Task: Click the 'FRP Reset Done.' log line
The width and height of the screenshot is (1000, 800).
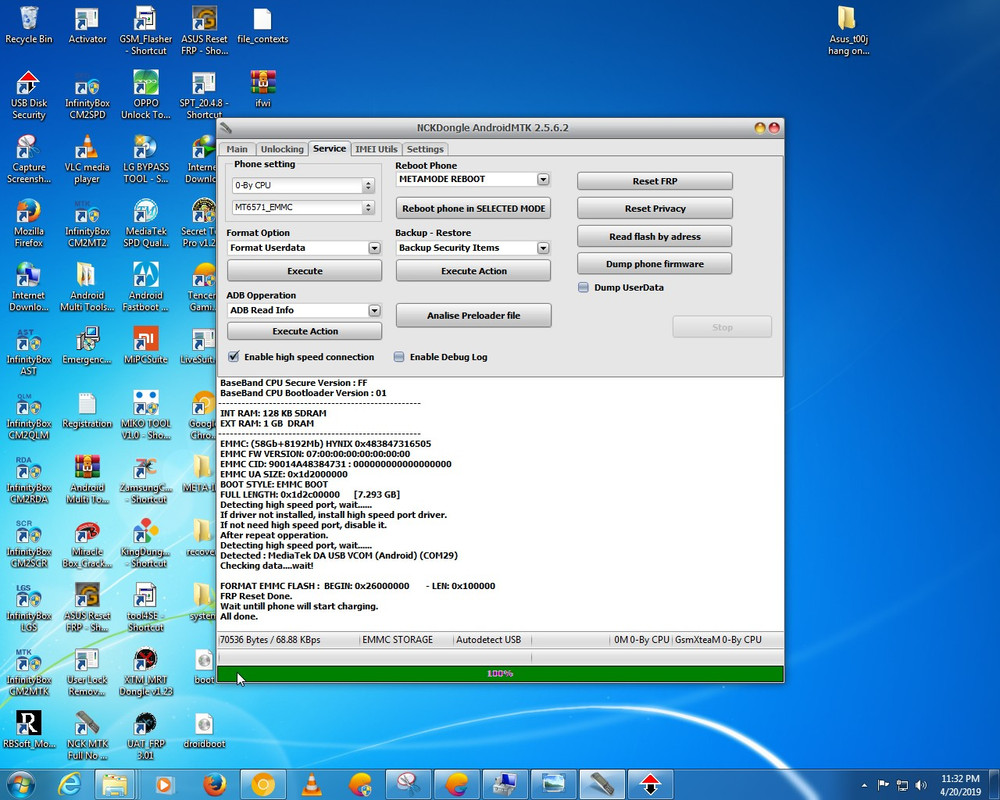Action: 256,596
